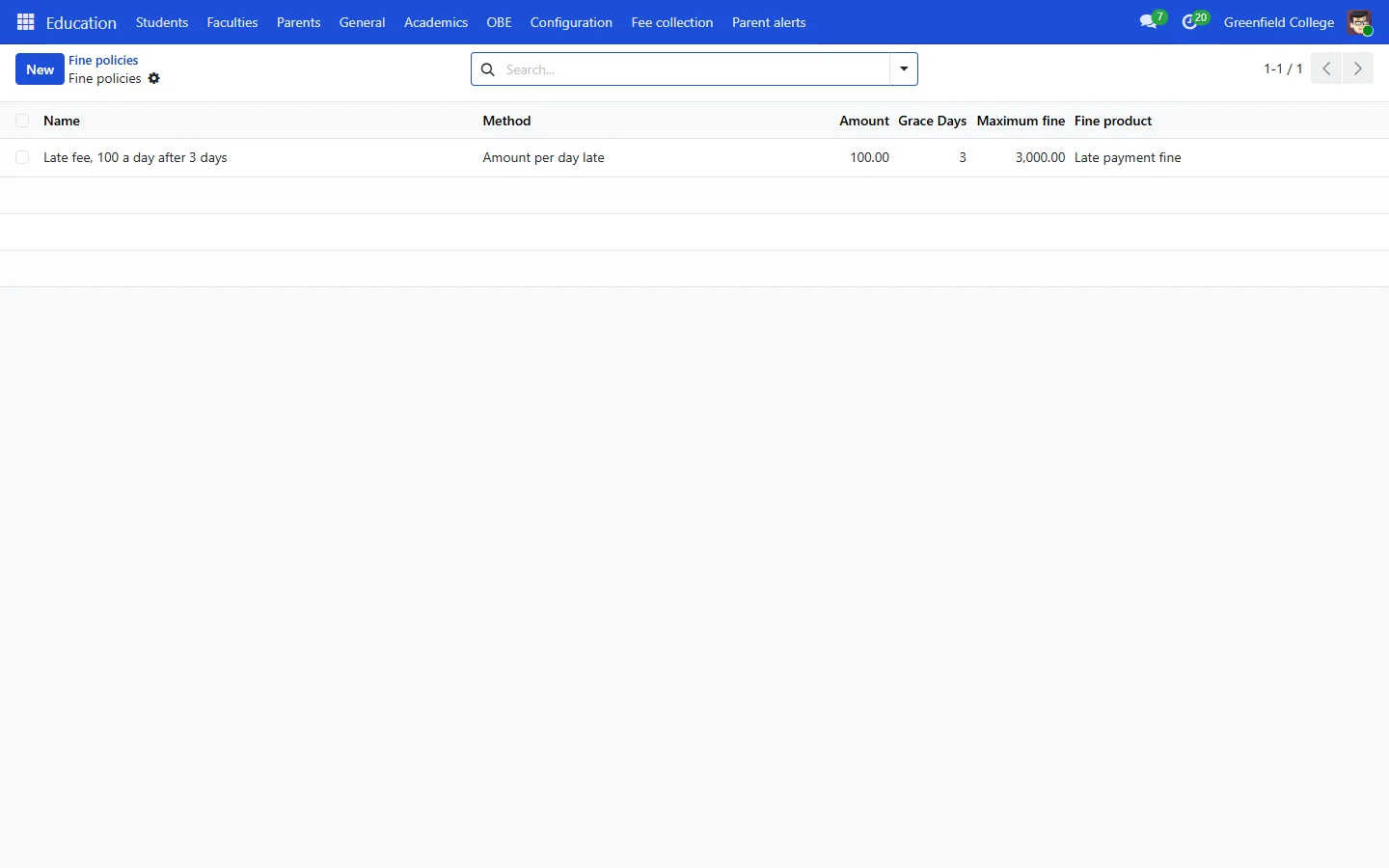Image resolution: width=1389 pixels, height=868 pixels.
Task: Click the Education app title
Action: click(x=81, y=22)
